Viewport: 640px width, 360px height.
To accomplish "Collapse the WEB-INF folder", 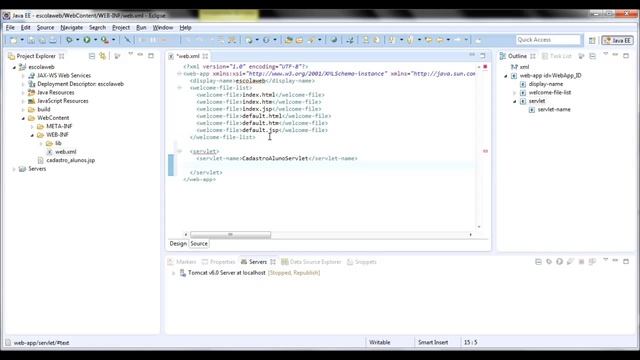I will [32, 135].
